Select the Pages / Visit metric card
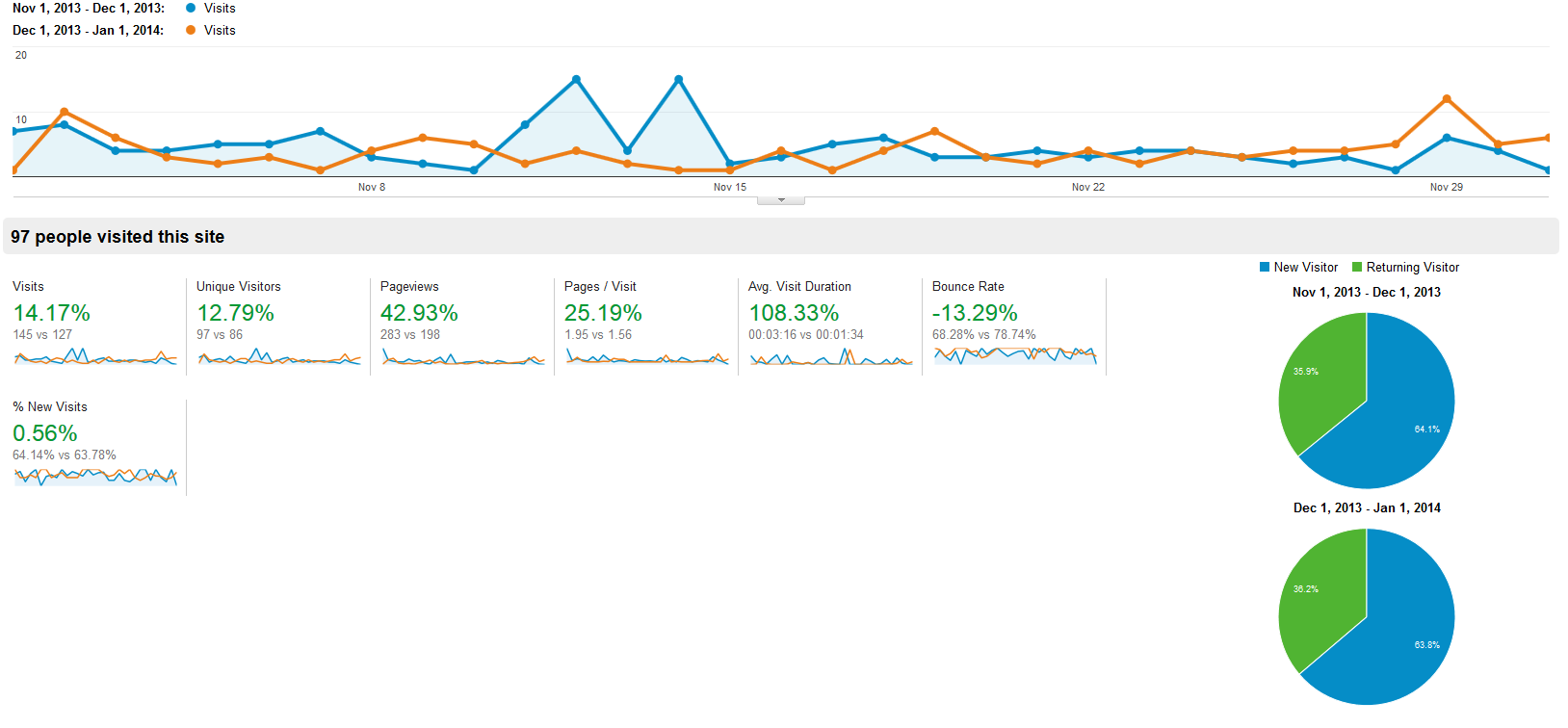The width and height of the screenshot is (1568, 728). coord(646,326)
